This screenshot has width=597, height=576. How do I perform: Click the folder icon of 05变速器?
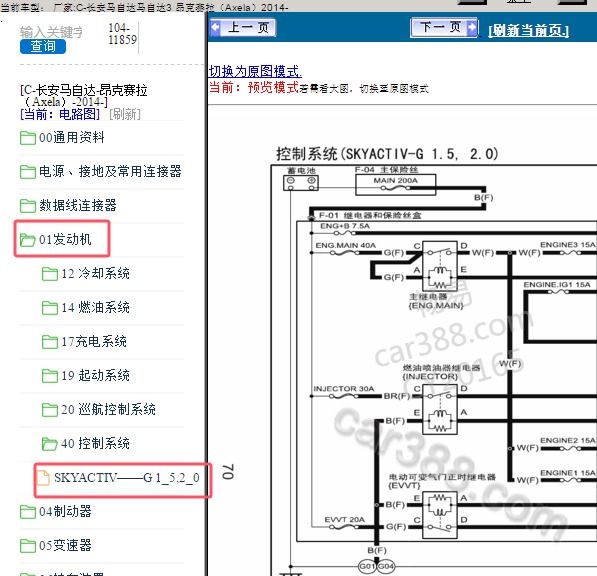coord(27,546)
